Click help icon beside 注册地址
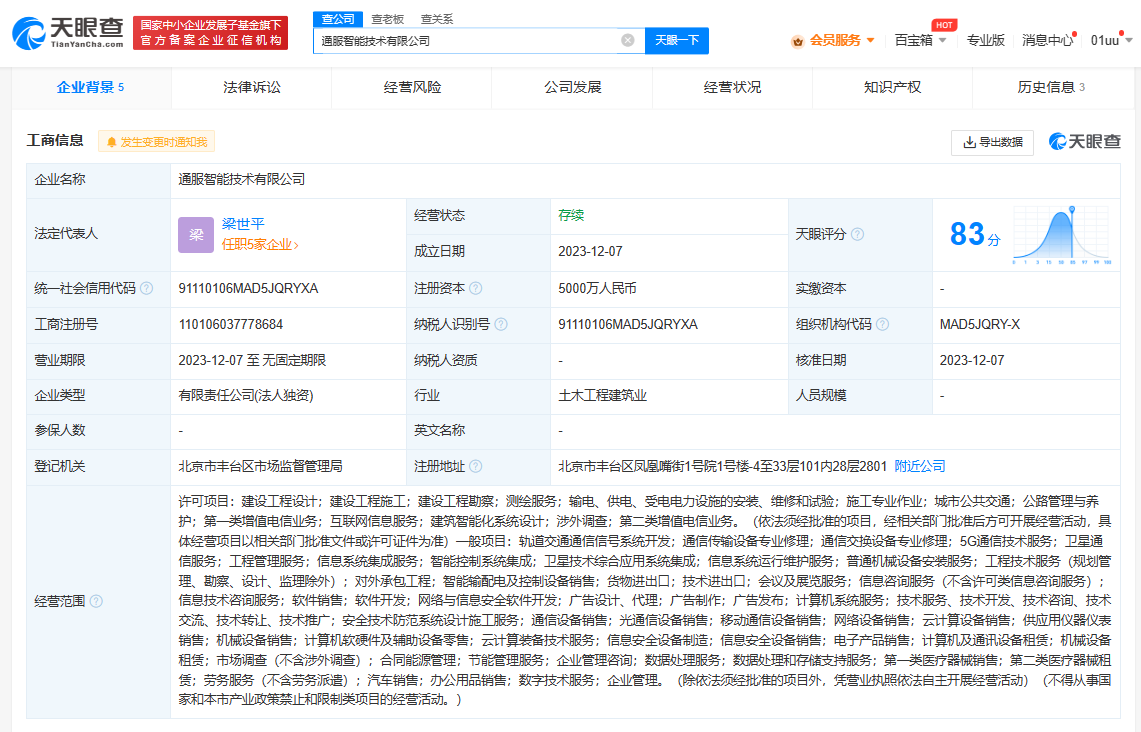Viewport: 1141px width, 732px height. [476, 467]
